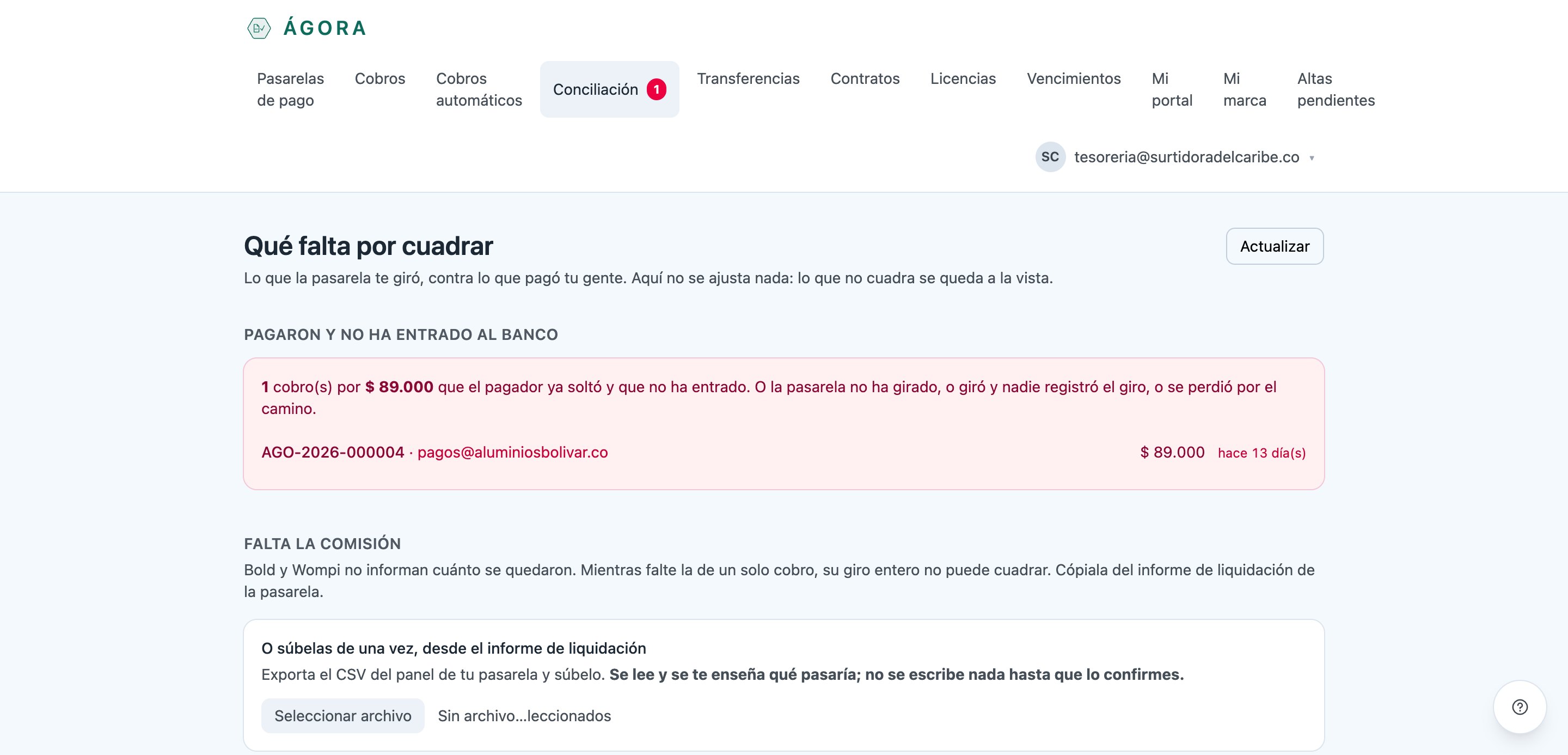Click 'Sin archivo...leccionados' file status text
The width and height of the screenshot is (1568, 755).
click(x=524, y=716)
